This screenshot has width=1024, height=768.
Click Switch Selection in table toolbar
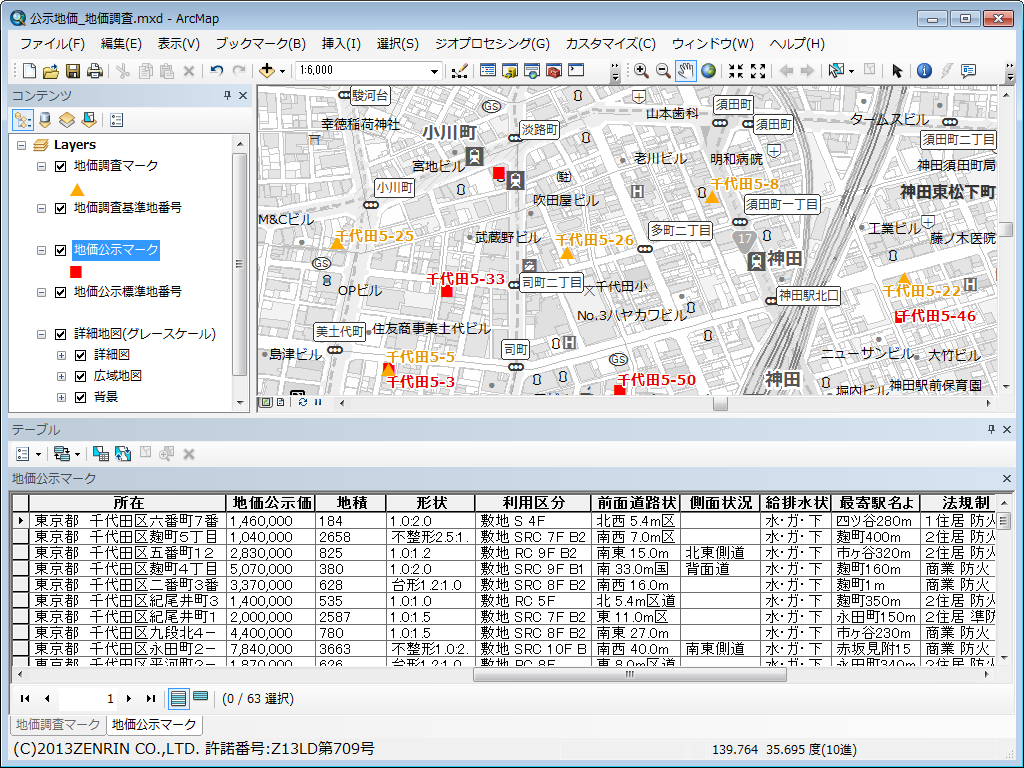pyautogui.click(x=123, y=453)
